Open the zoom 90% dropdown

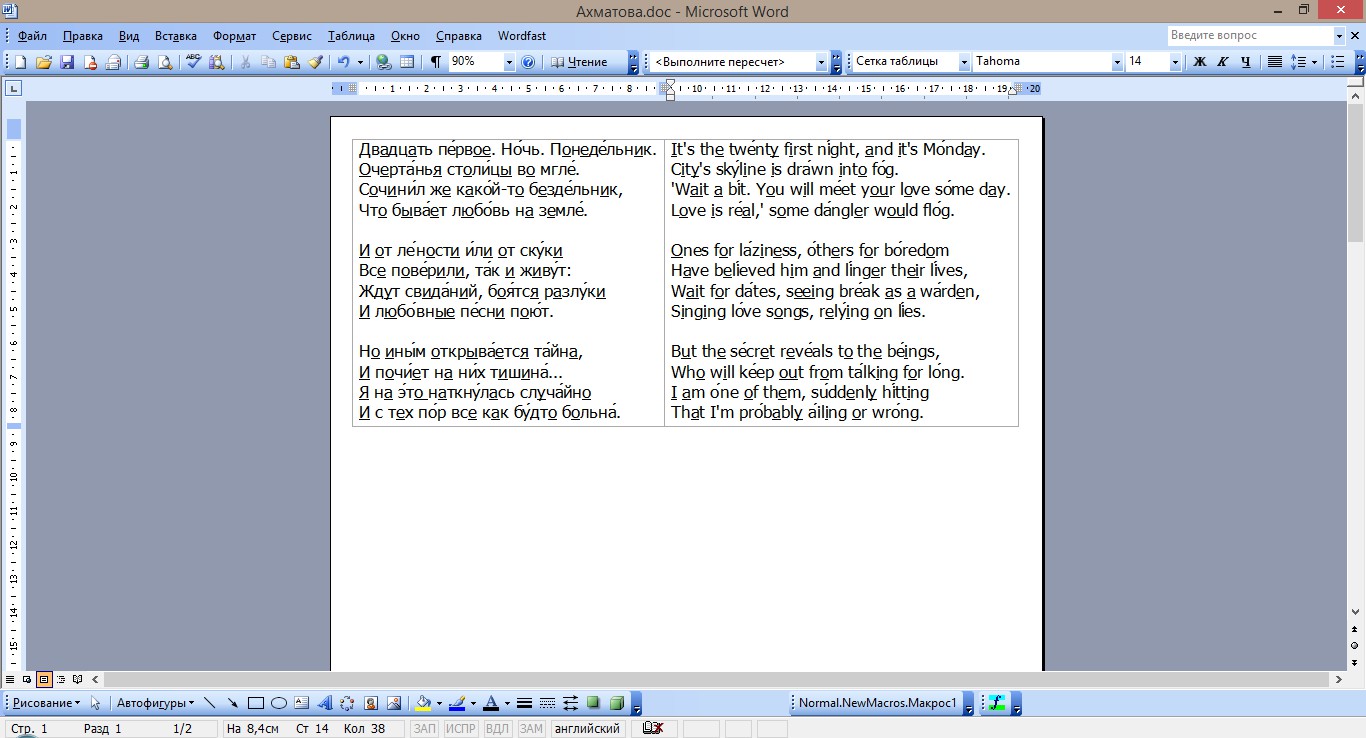[508, 62]
